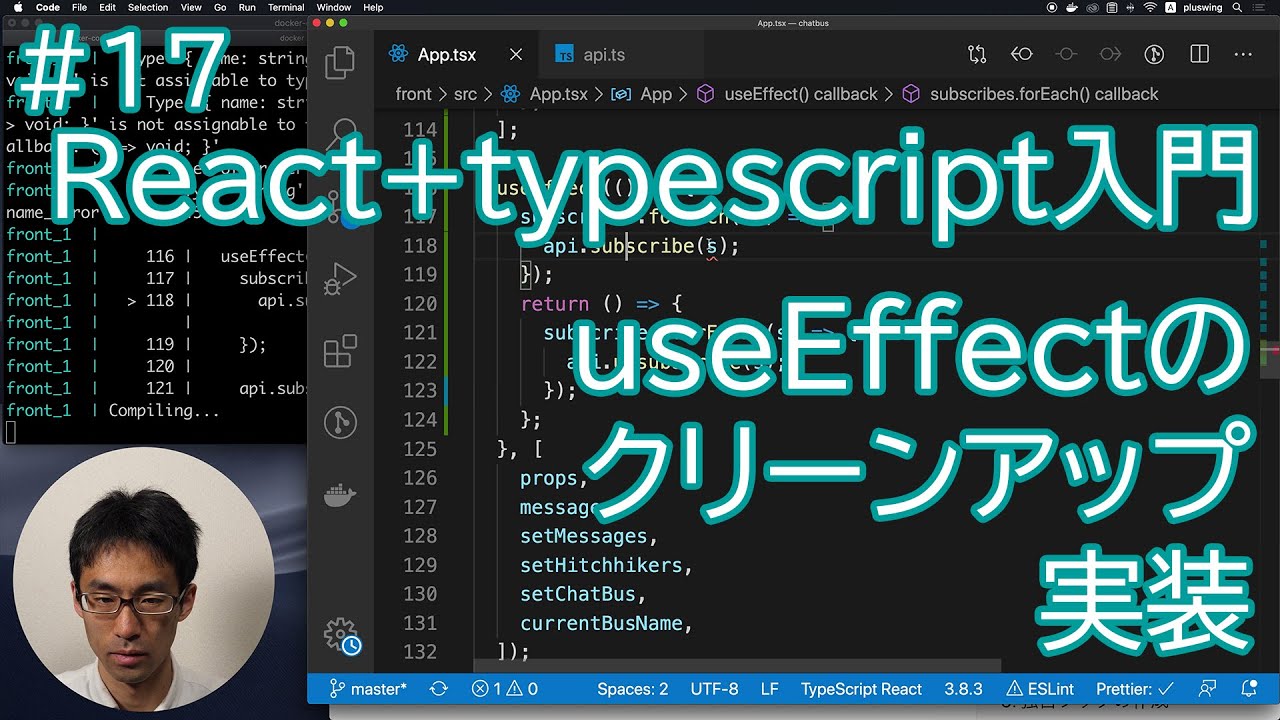Open Problems via errors and warnings indicator

pos(505,689)
